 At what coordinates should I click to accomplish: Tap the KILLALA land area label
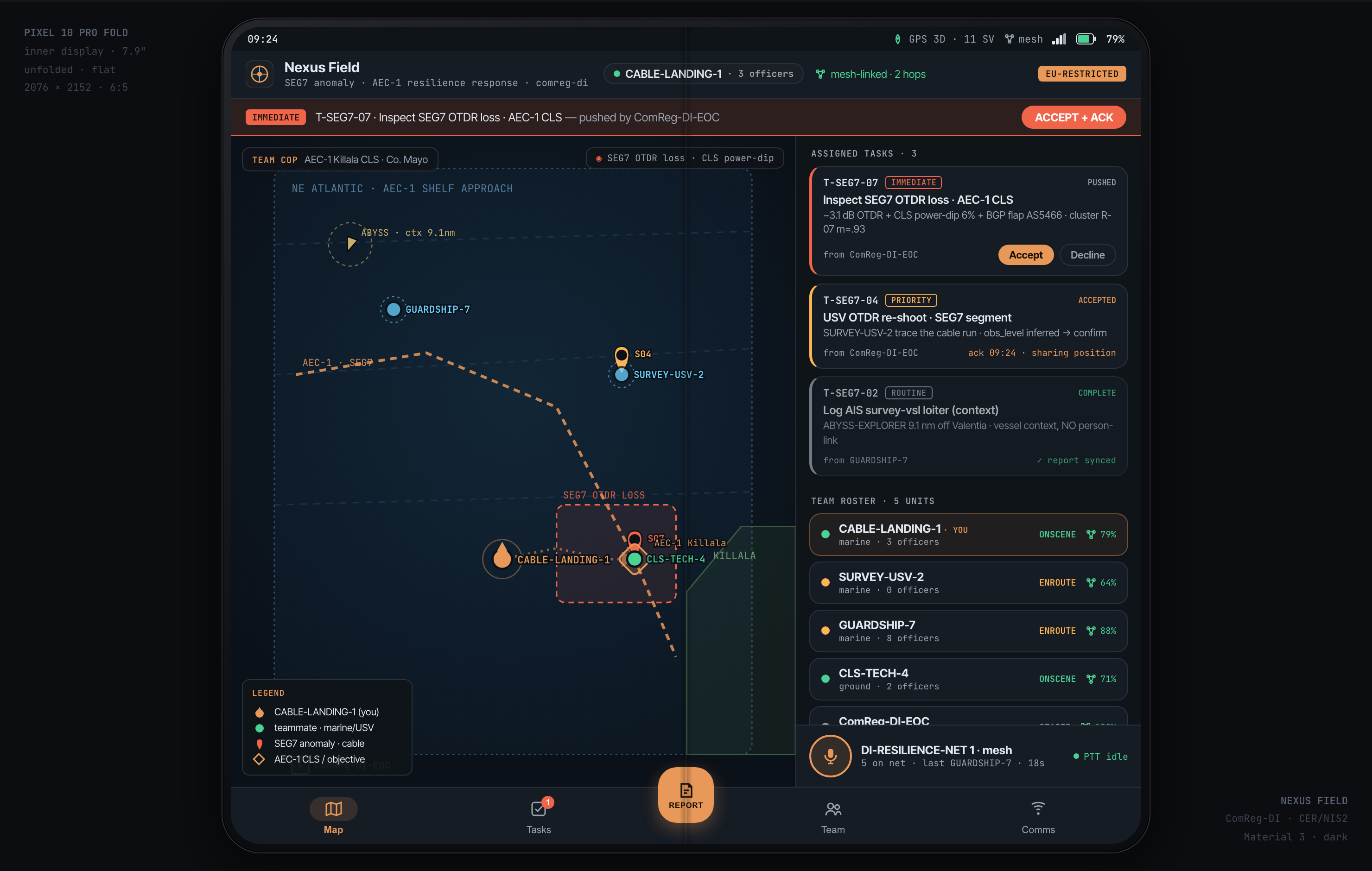(x=734, y=555)
